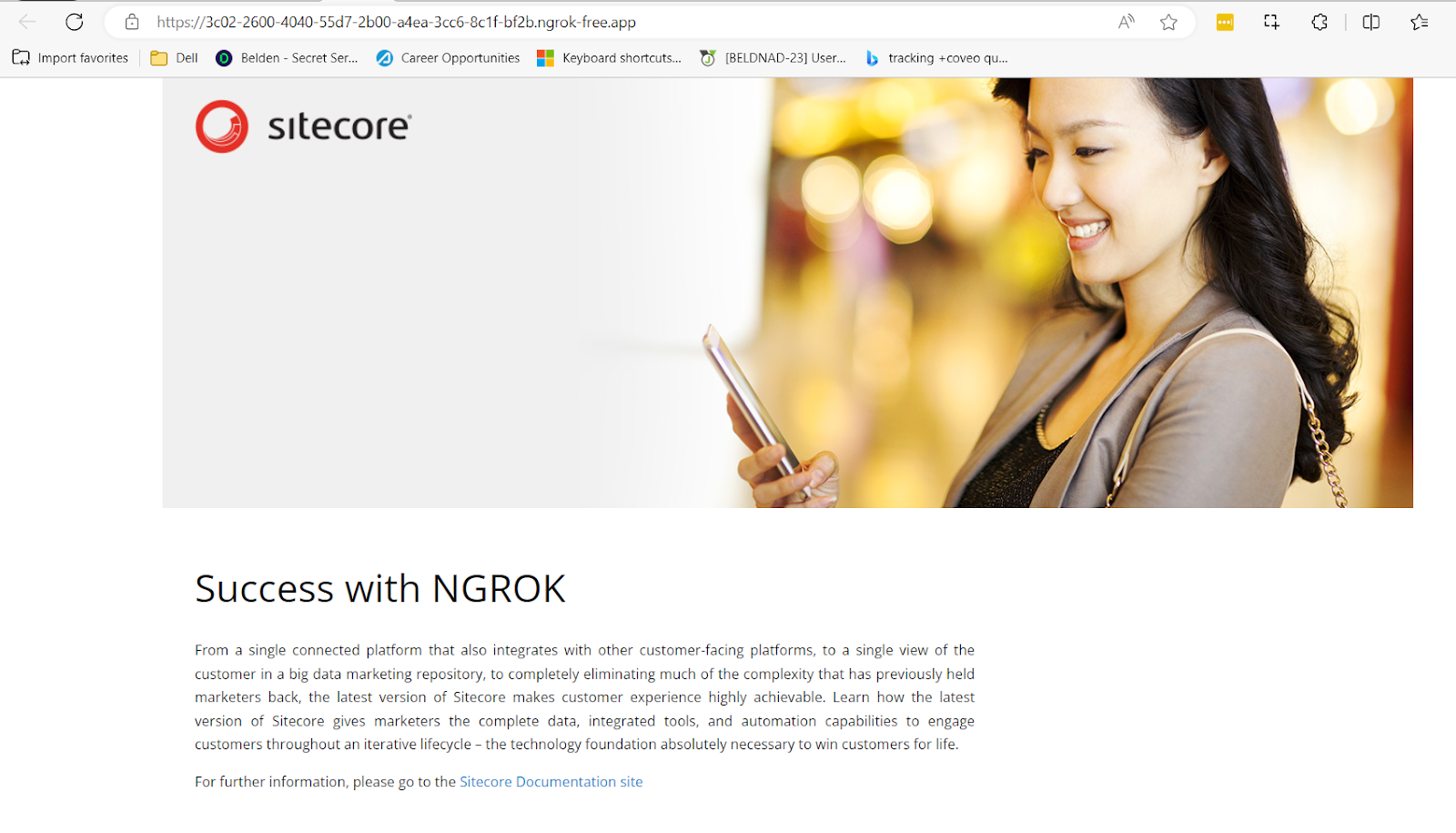Open Favorites list icon

[1419, 22]
